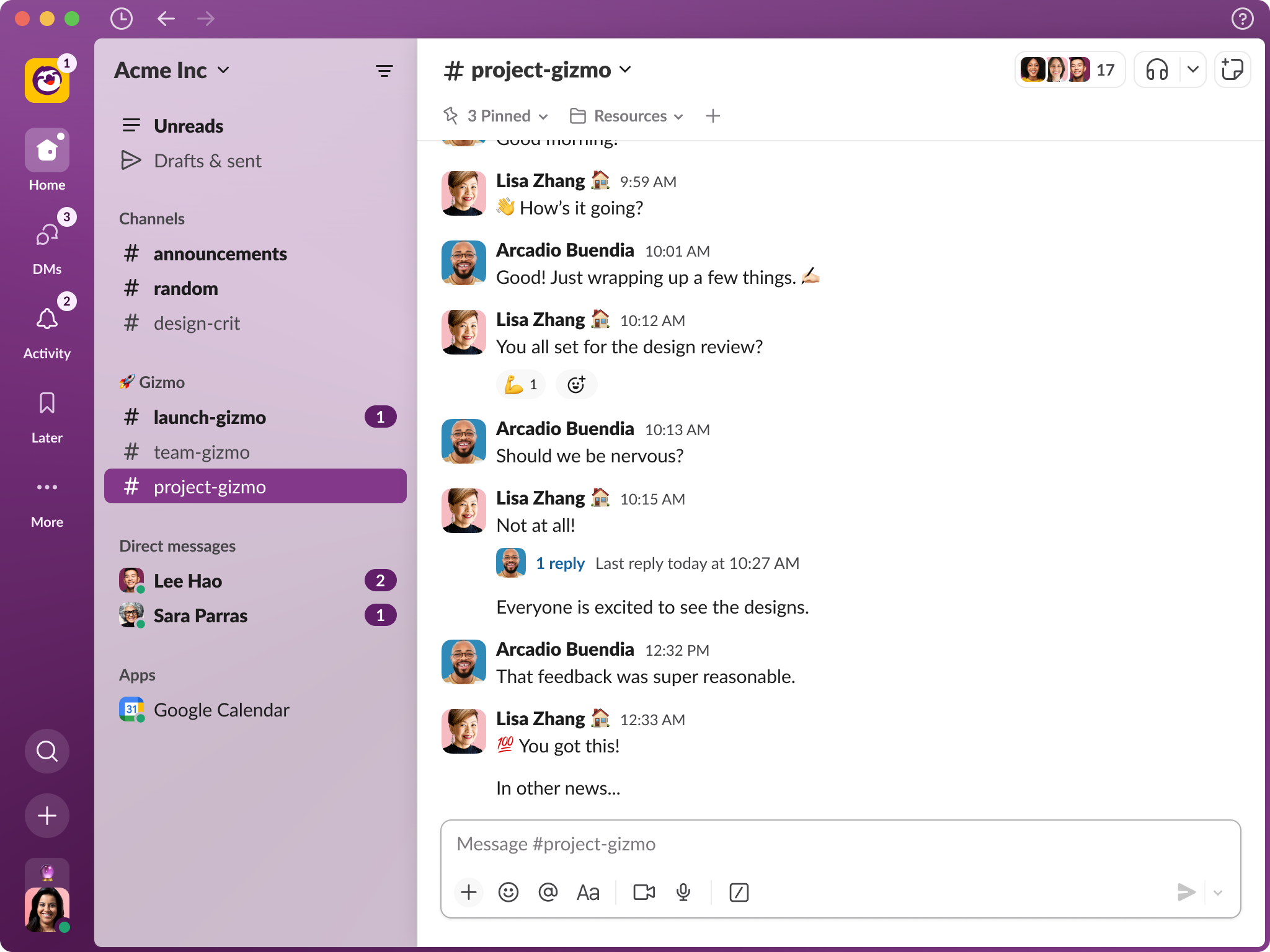1270x952 pixels.
Task: Click the Google Calendar app icon
Action: coord(132,709)
